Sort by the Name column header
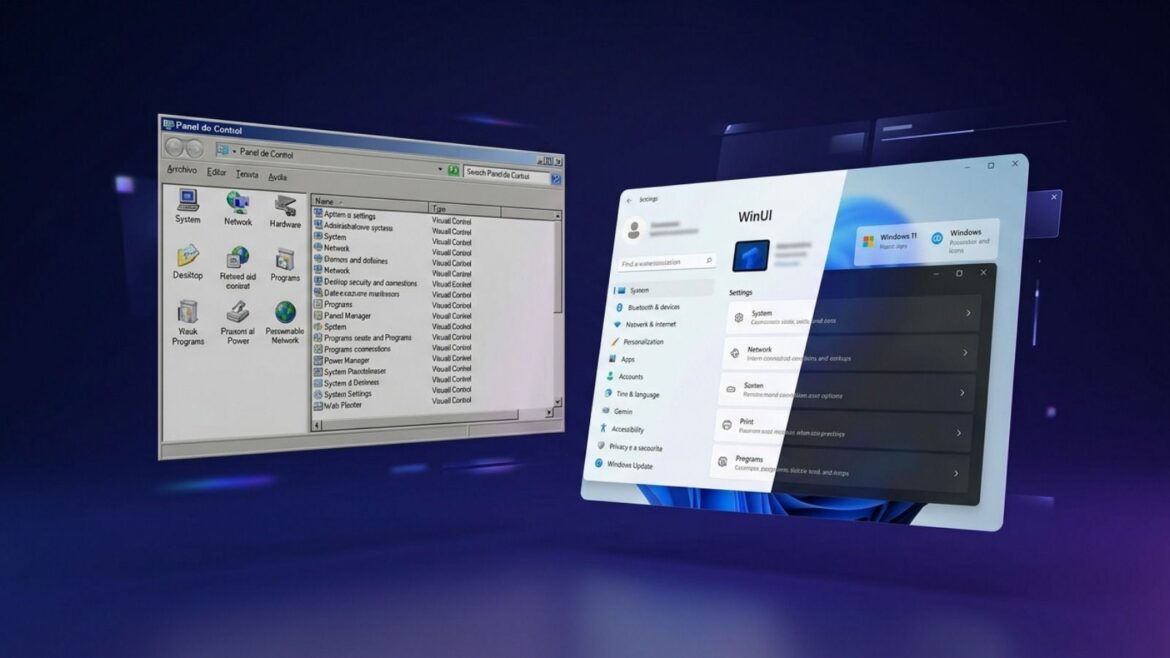The height and width of the screenshot is (658, 1170). tap(370, 202)
